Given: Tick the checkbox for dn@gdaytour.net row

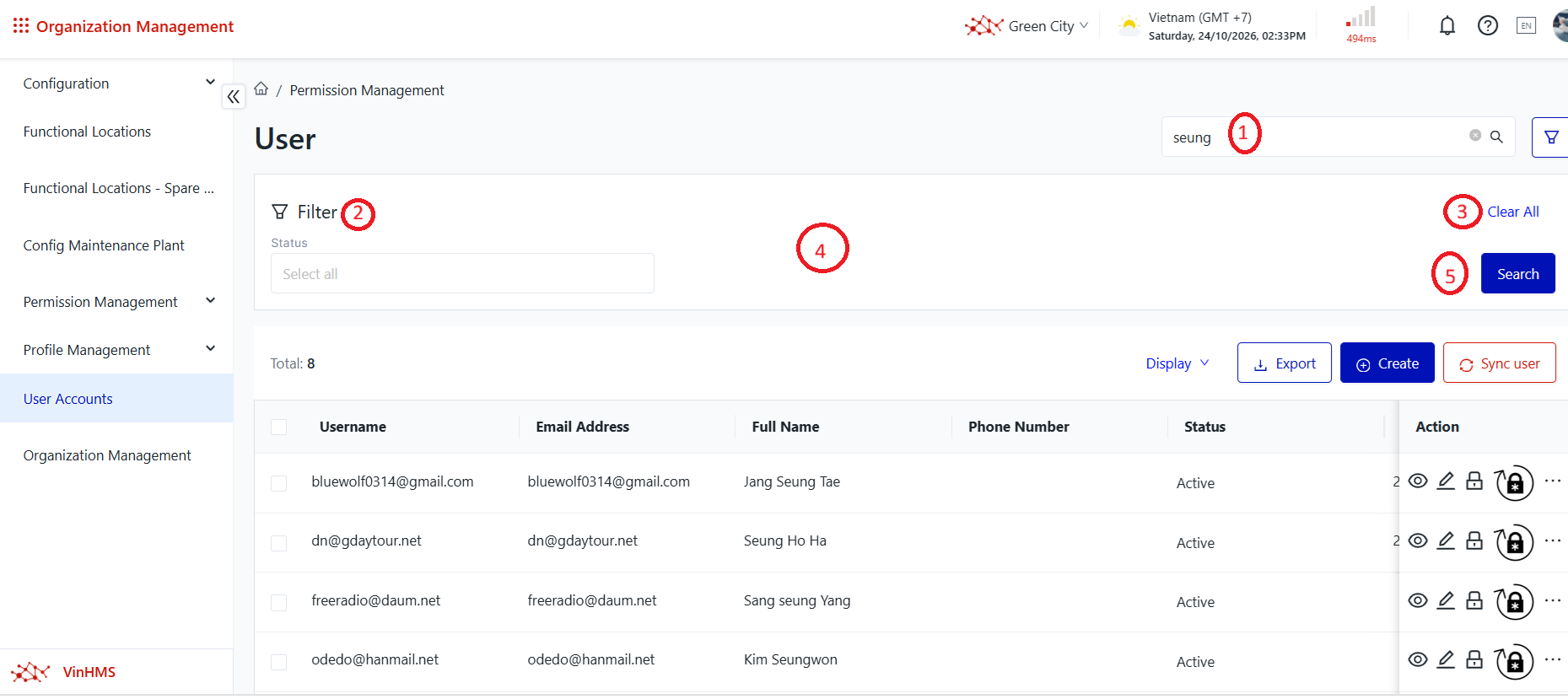Looking at the screenshot, I should tap(279, 543).
